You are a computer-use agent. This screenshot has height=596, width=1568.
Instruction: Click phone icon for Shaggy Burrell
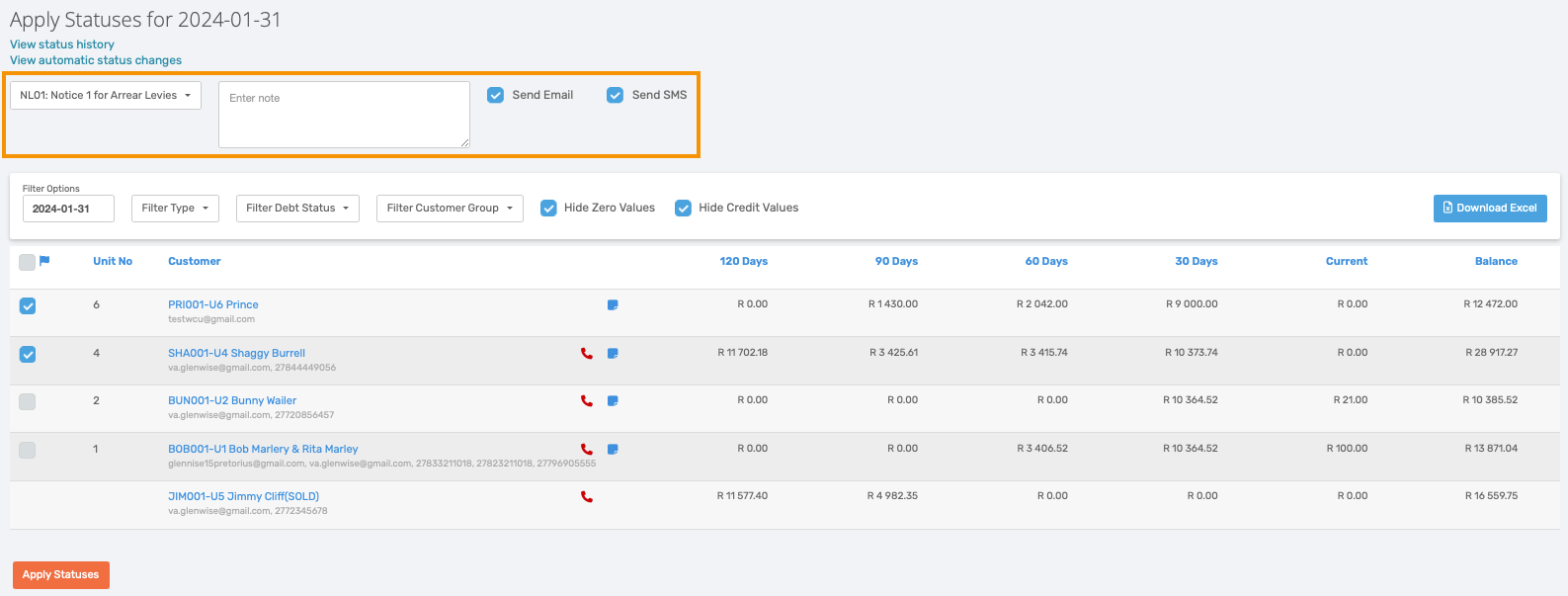tap(587, 353)
